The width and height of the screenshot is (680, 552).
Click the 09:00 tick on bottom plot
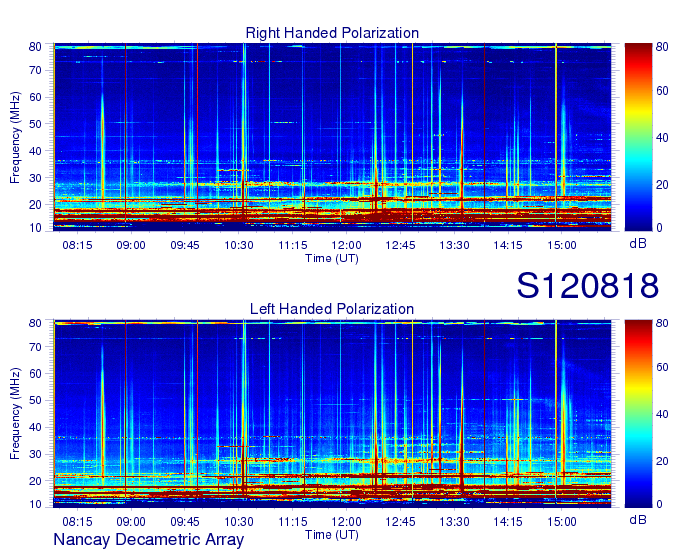131,522
